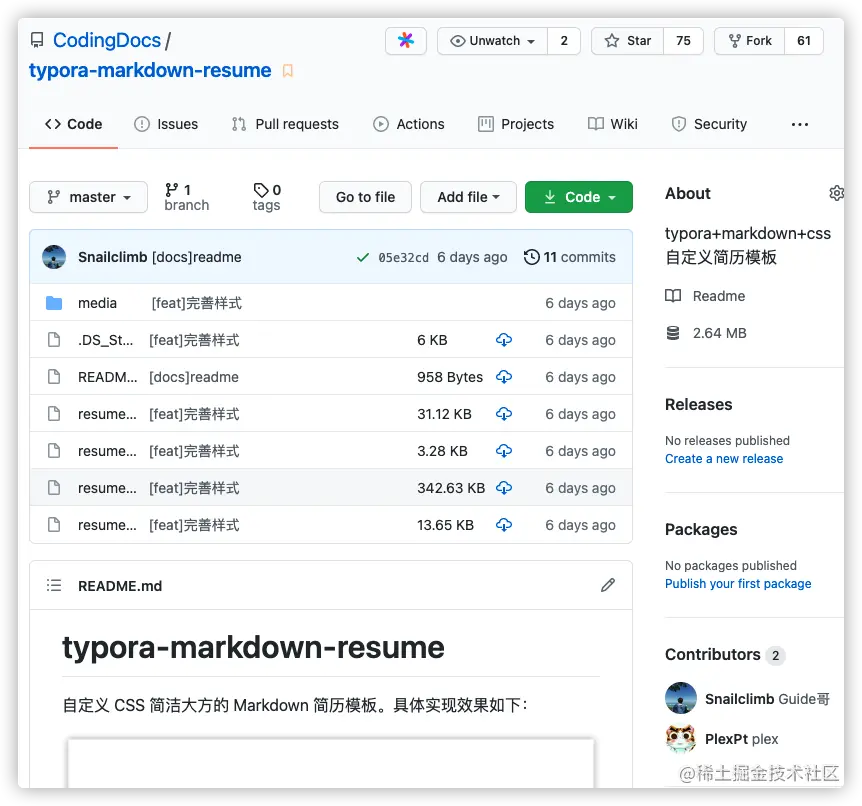The width and height of the screenshot is (862, 806).
Task: Click Publish your first package link
Action: pos(738,583)
